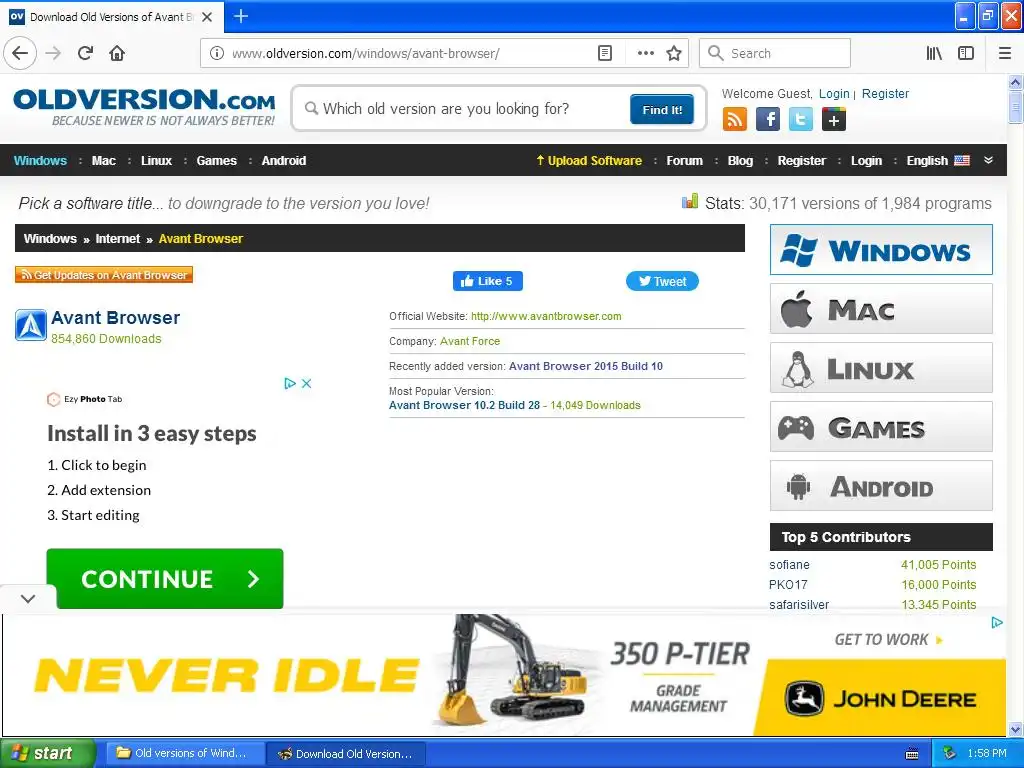Click AdChoices icon on John Deere banner
The width and height of the screenshot is (1024, 768).
click(x=997, y=622)
